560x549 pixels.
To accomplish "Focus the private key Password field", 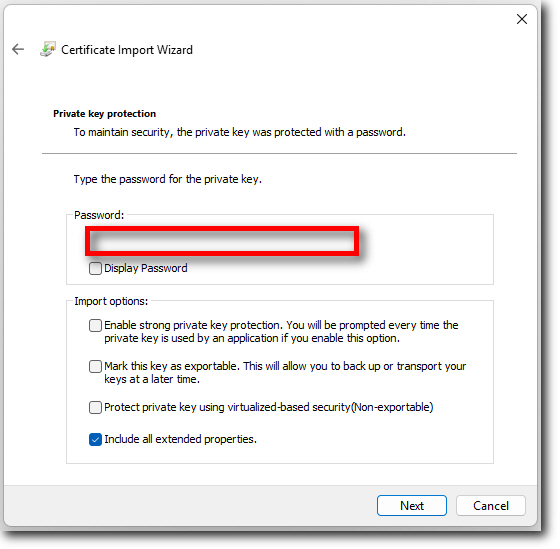I will pyautogui.click(x=222, y=241).
